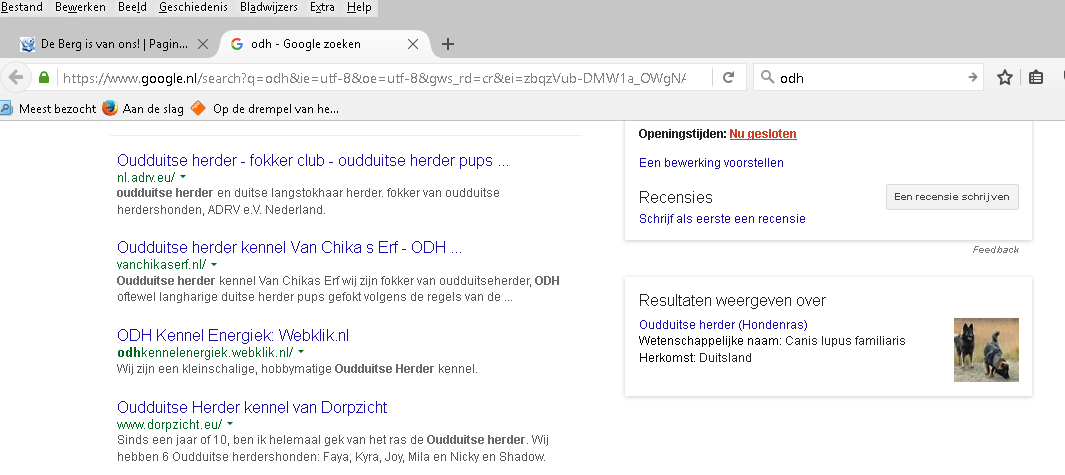Open 'Oudduitse herder - fokker club' result
The image size is (1065, 475).
[312, 161]
